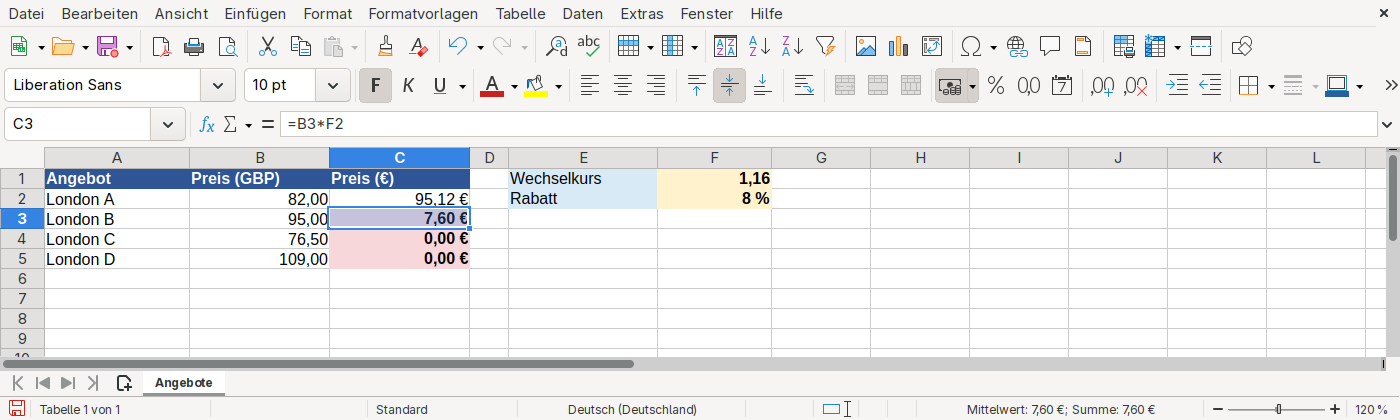Open the Borders dropdown arrow
This screenshot has height=420, width=1400.
(1270, 86)
